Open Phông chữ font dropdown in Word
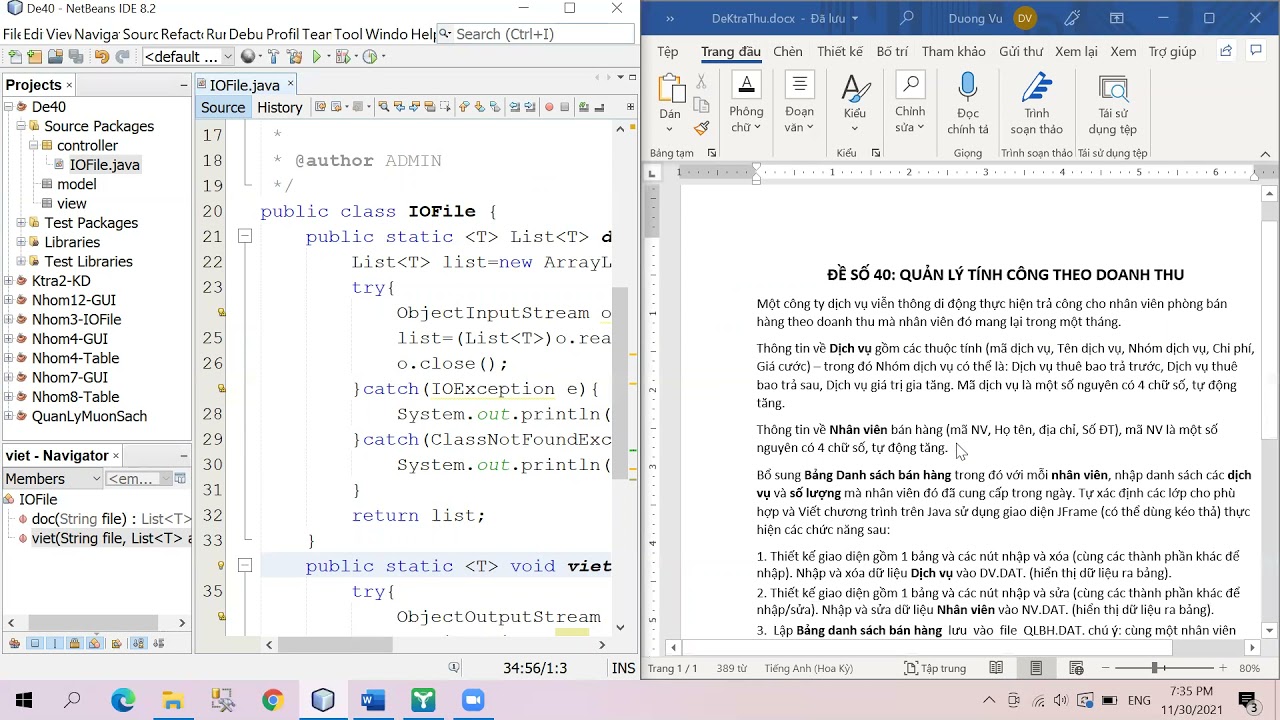The height and width of the screenshot is (720, 1280). point(746,103)
